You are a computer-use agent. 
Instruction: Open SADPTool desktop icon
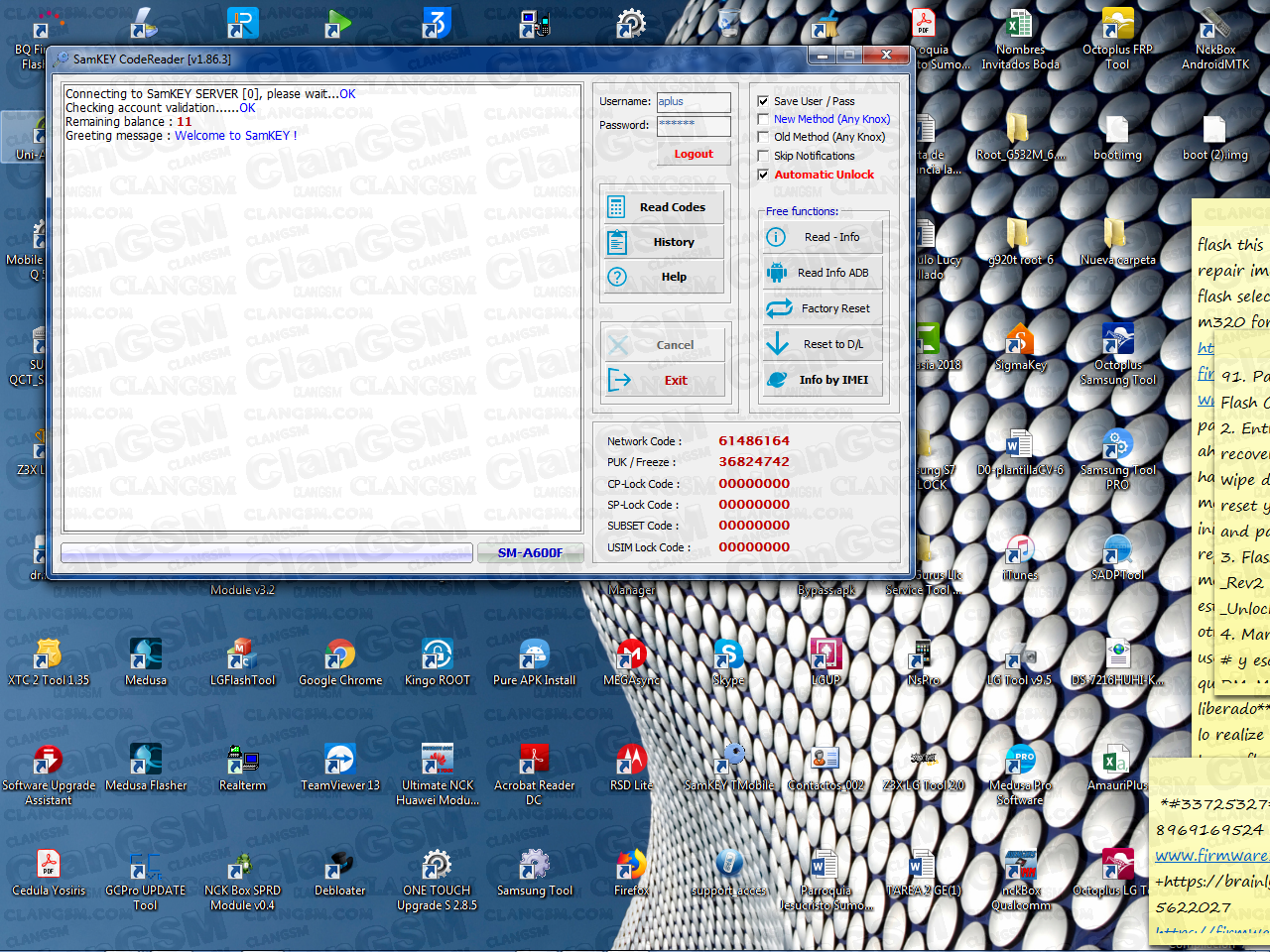1116,557
